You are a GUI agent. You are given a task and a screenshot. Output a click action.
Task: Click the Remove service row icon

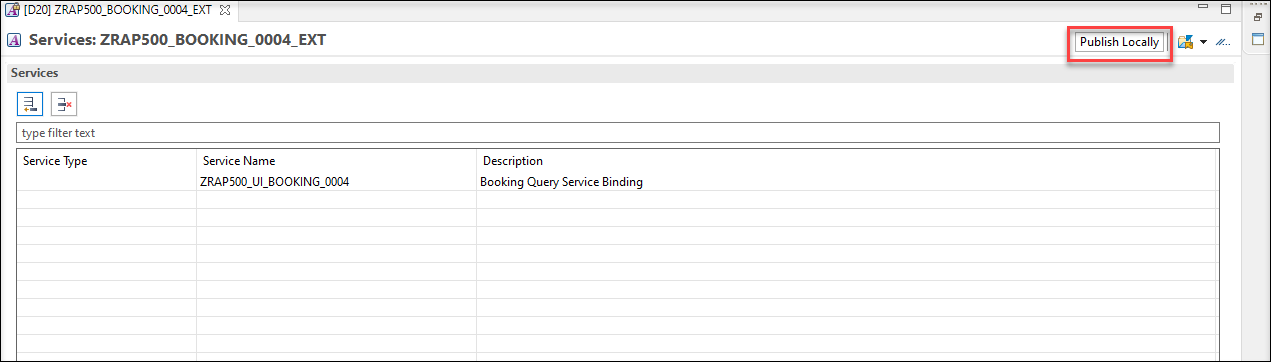[64, 103]
